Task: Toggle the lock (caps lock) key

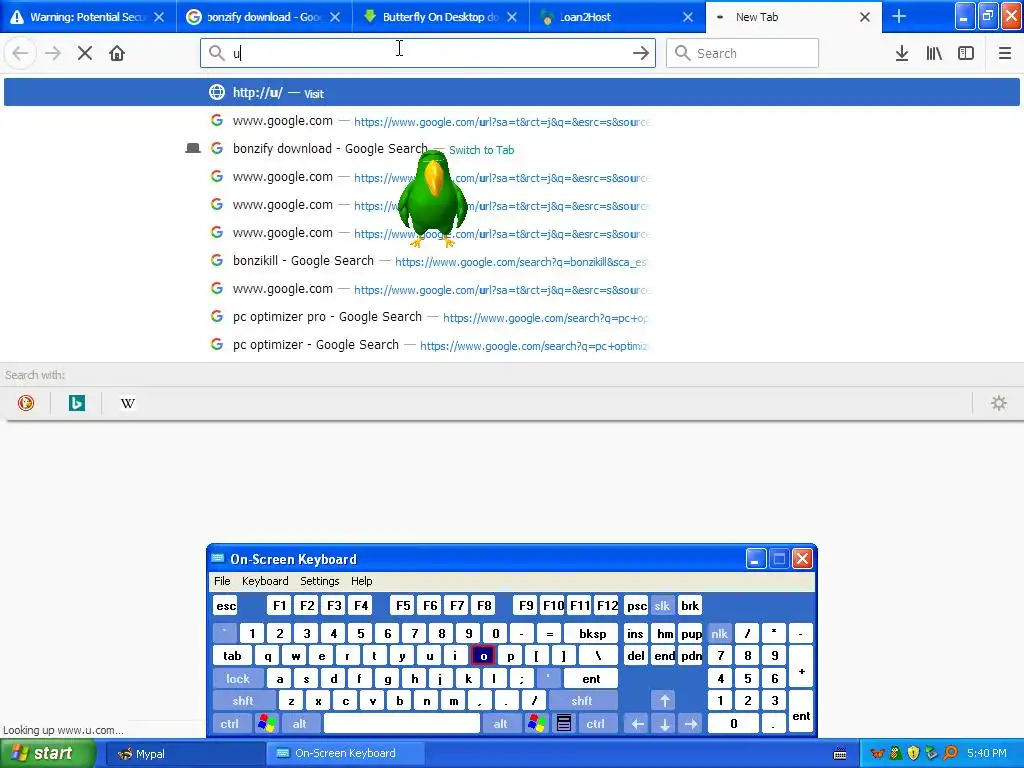Action: tap(238, 679)
